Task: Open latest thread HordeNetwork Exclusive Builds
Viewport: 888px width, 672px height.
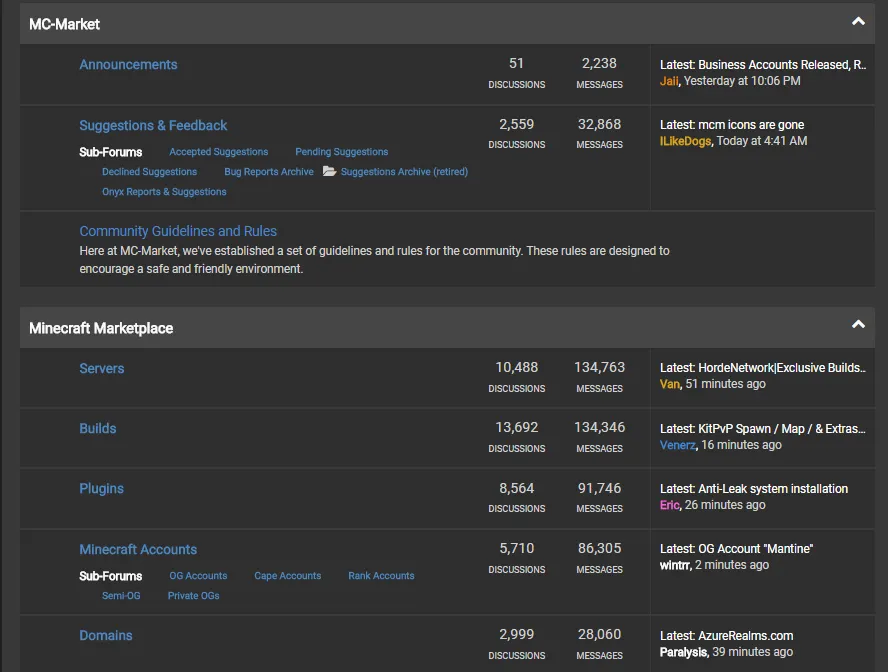Action: (x=782, y=368)
